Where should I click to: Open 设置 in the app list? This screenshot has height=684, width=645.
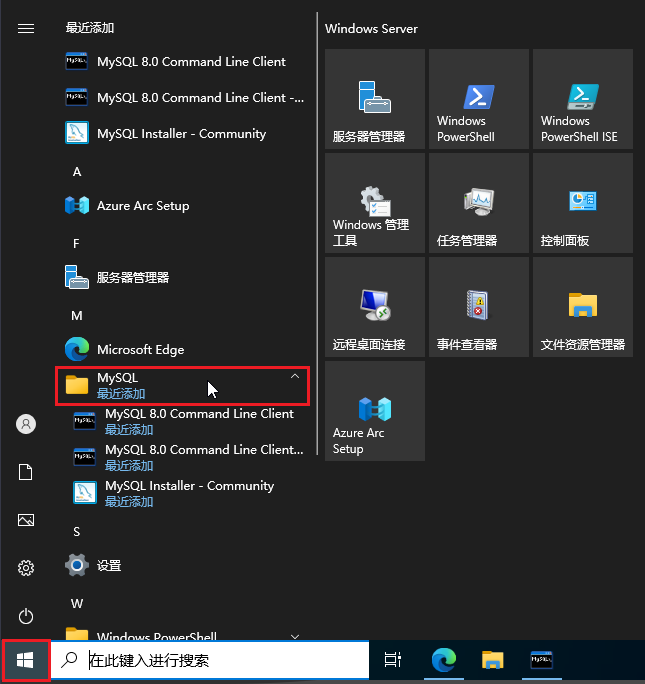[182, 565]
